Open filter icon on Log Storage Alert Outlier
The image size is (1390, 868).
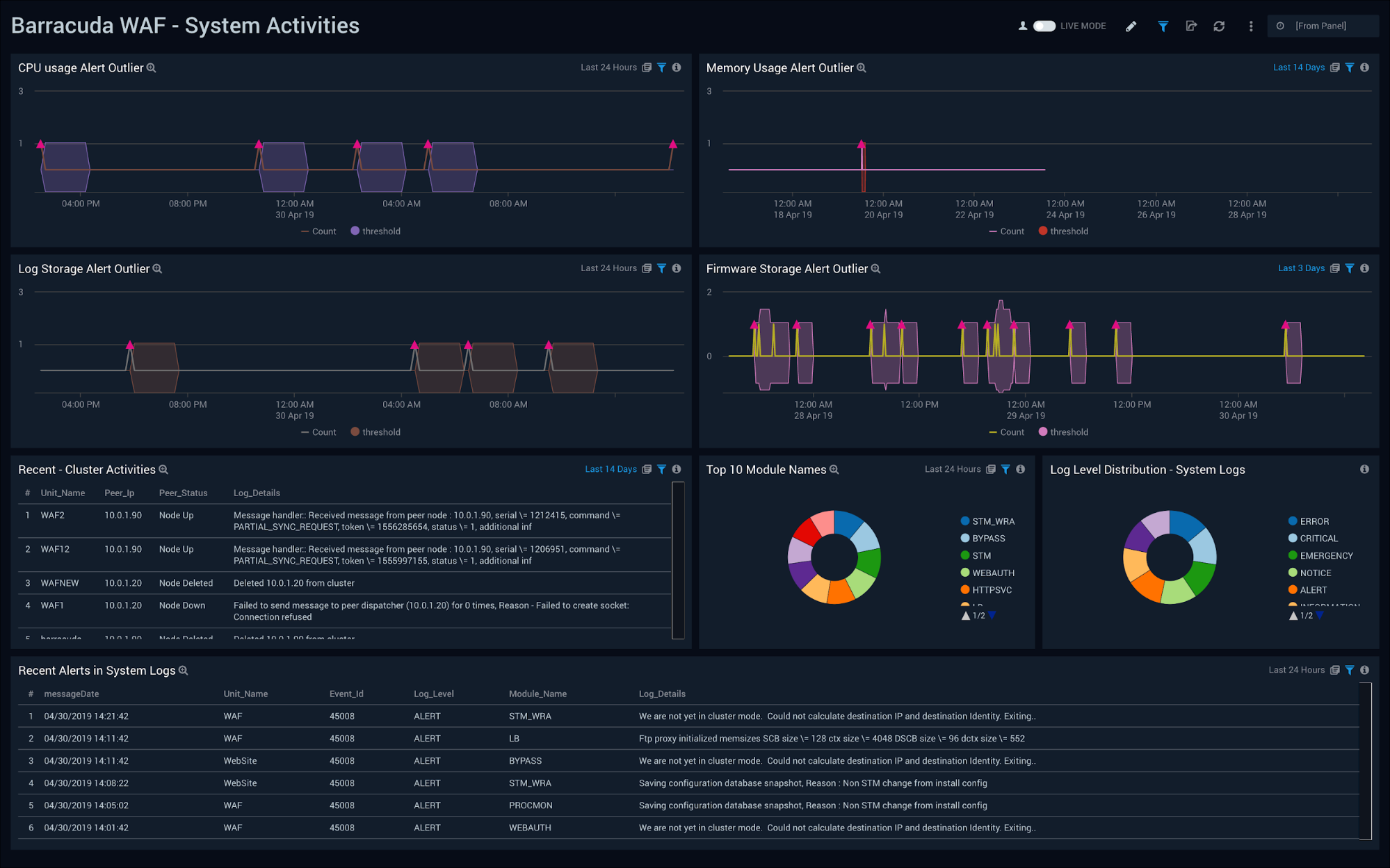(661, 268)
